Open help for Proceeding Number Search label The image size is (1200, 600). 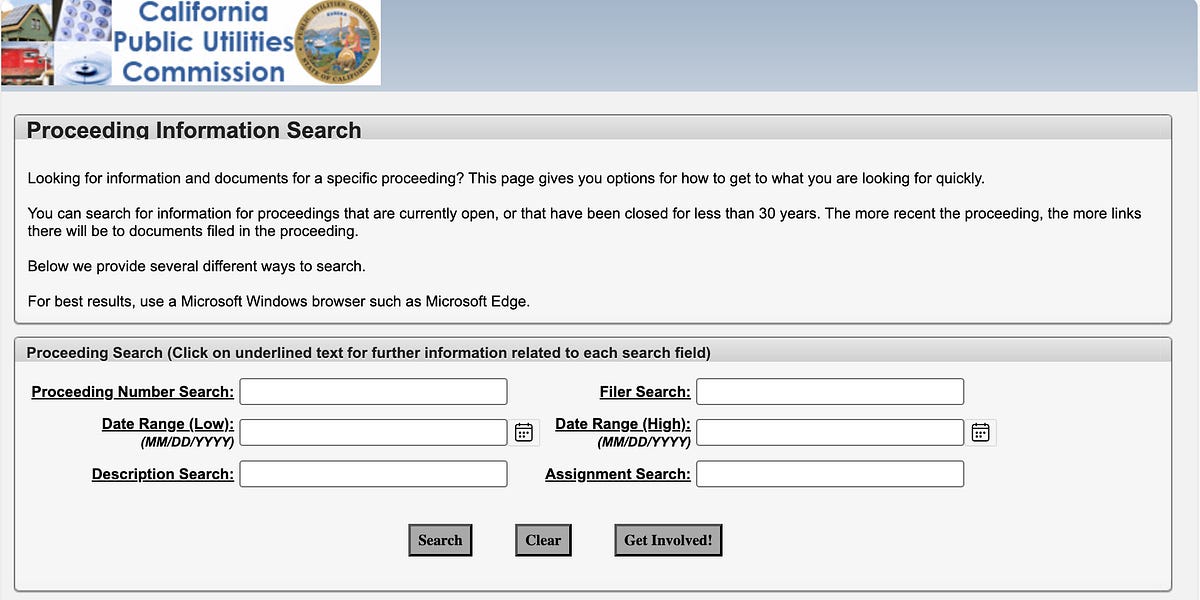coord(133,392)
